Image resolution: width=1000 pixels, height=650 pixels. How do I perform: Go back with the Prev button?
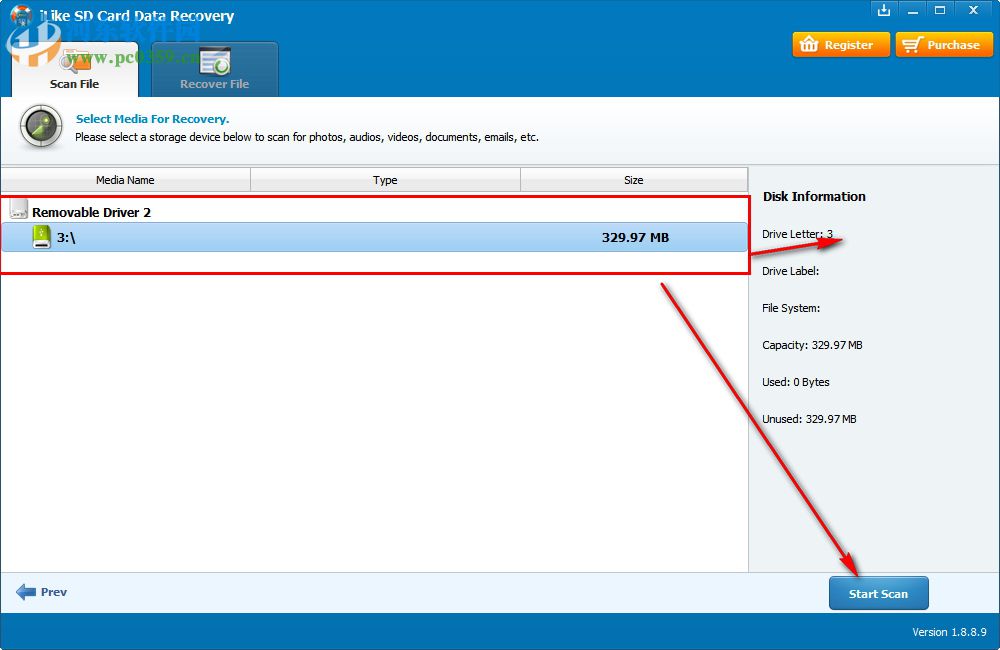pos(41,592)
